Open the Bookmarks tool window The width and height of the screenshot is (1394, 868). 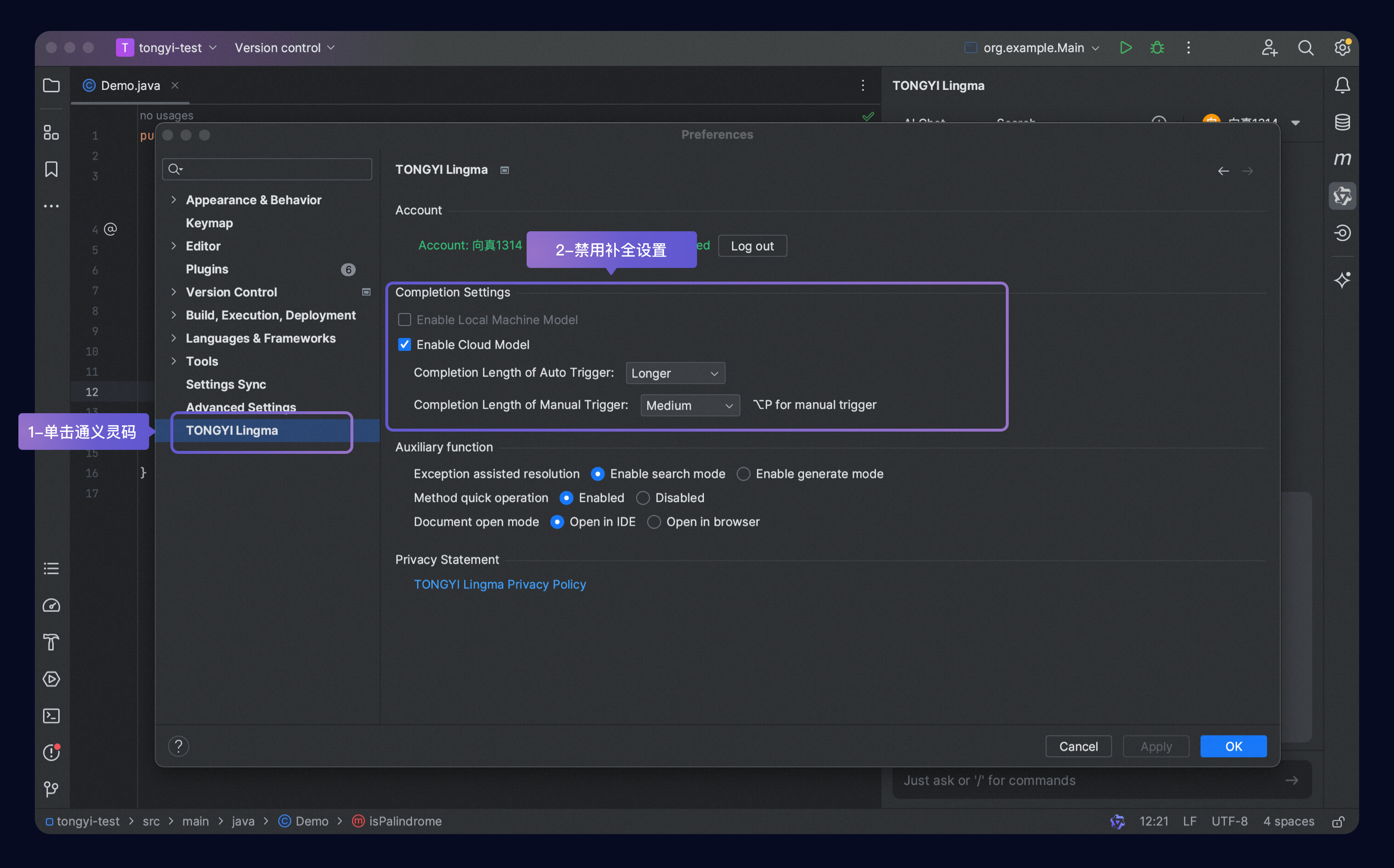(51, 169)
